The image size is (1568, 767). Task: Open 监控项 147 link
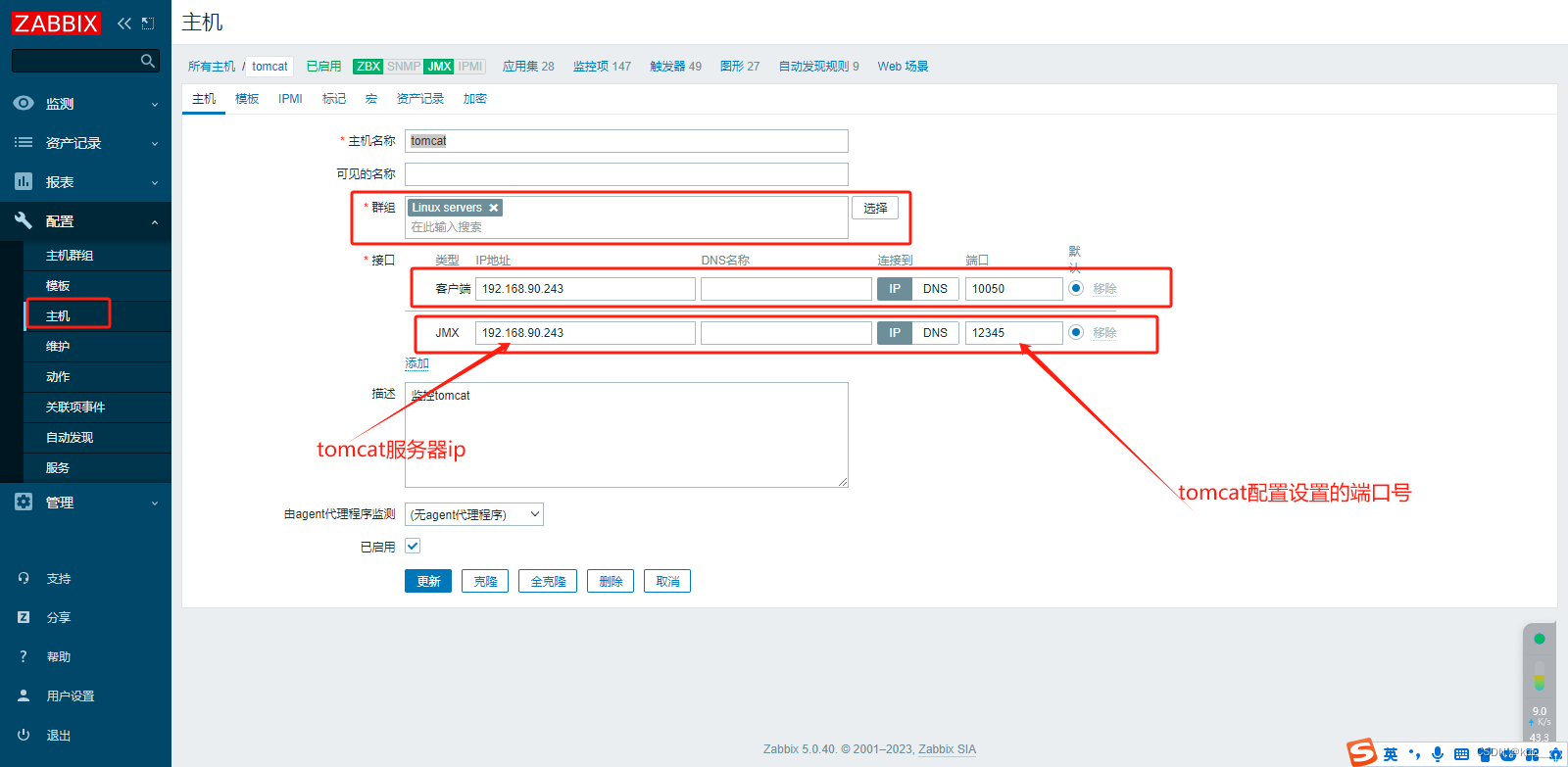click(602, 67)
